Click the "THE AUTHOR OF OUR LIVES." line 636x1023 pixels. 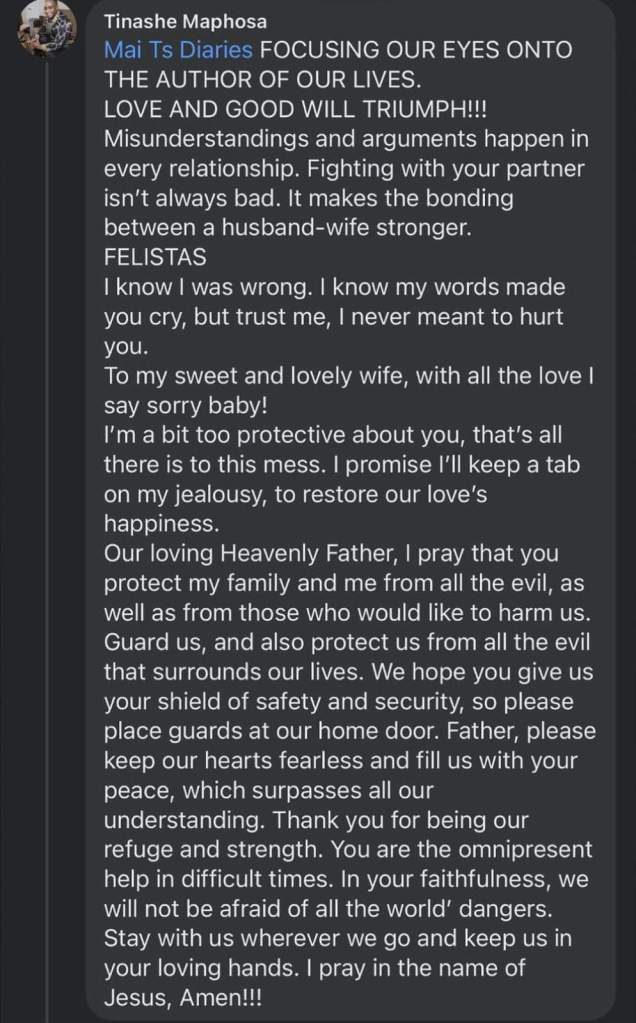[x=235, y=80]
